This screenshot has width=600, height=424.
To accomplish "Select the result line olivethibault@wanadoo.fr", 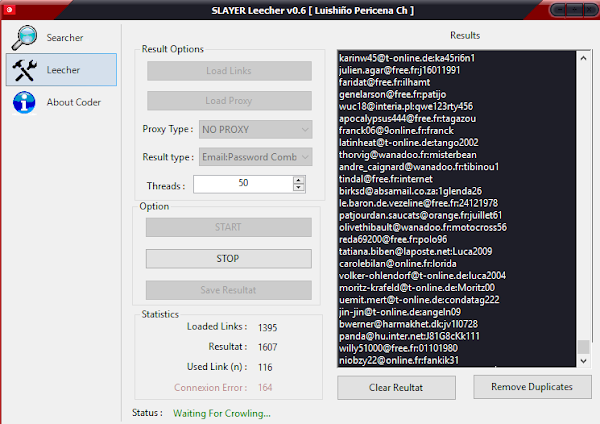I will coord(423,227).
